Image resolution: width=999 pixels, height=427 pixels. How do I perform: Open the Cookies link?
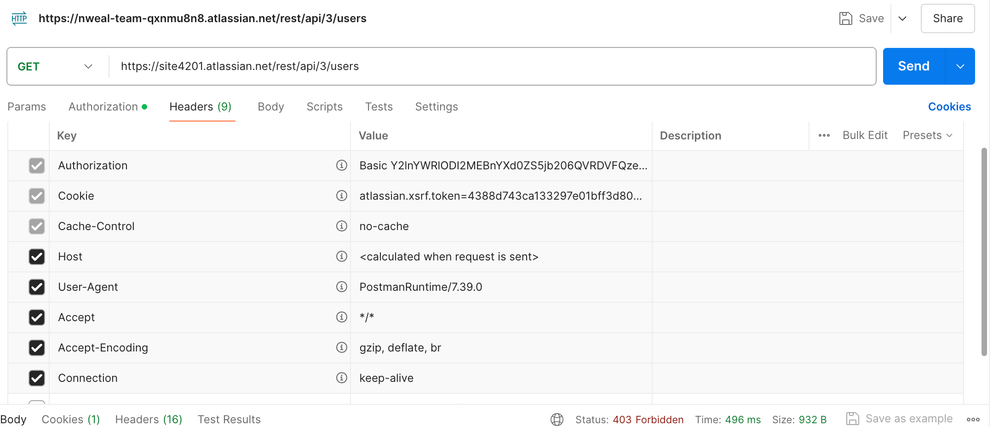[x=949, y=107]
